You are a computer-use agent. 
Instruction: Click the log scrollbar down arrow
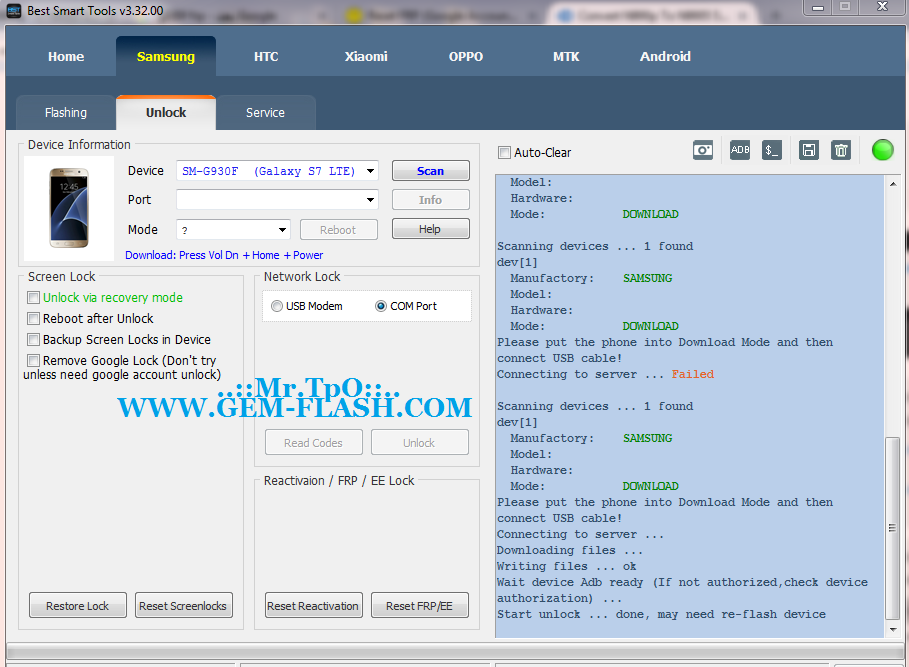(x=893, y=629)
